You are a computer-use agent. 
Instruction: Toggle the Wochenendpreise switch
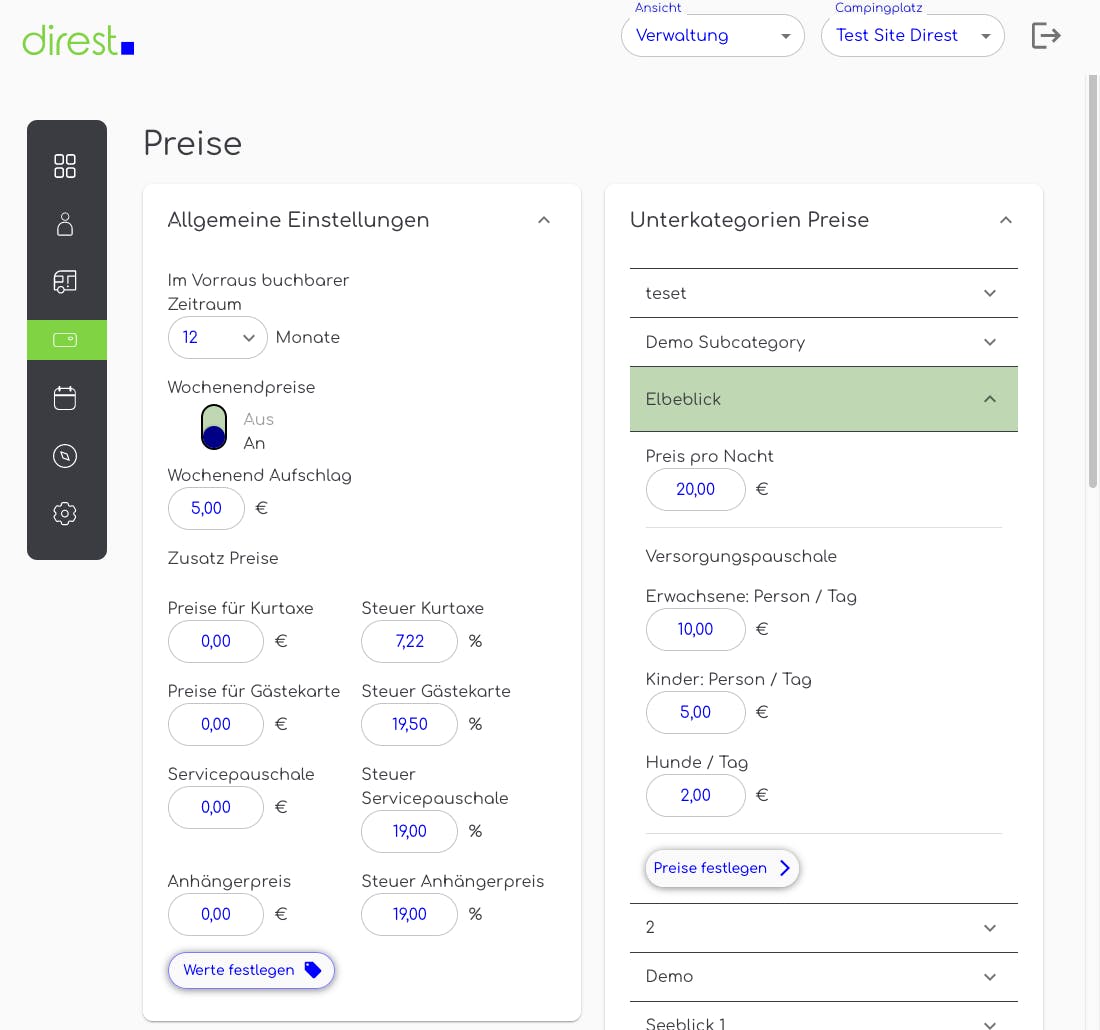click(x=214, y=428)
